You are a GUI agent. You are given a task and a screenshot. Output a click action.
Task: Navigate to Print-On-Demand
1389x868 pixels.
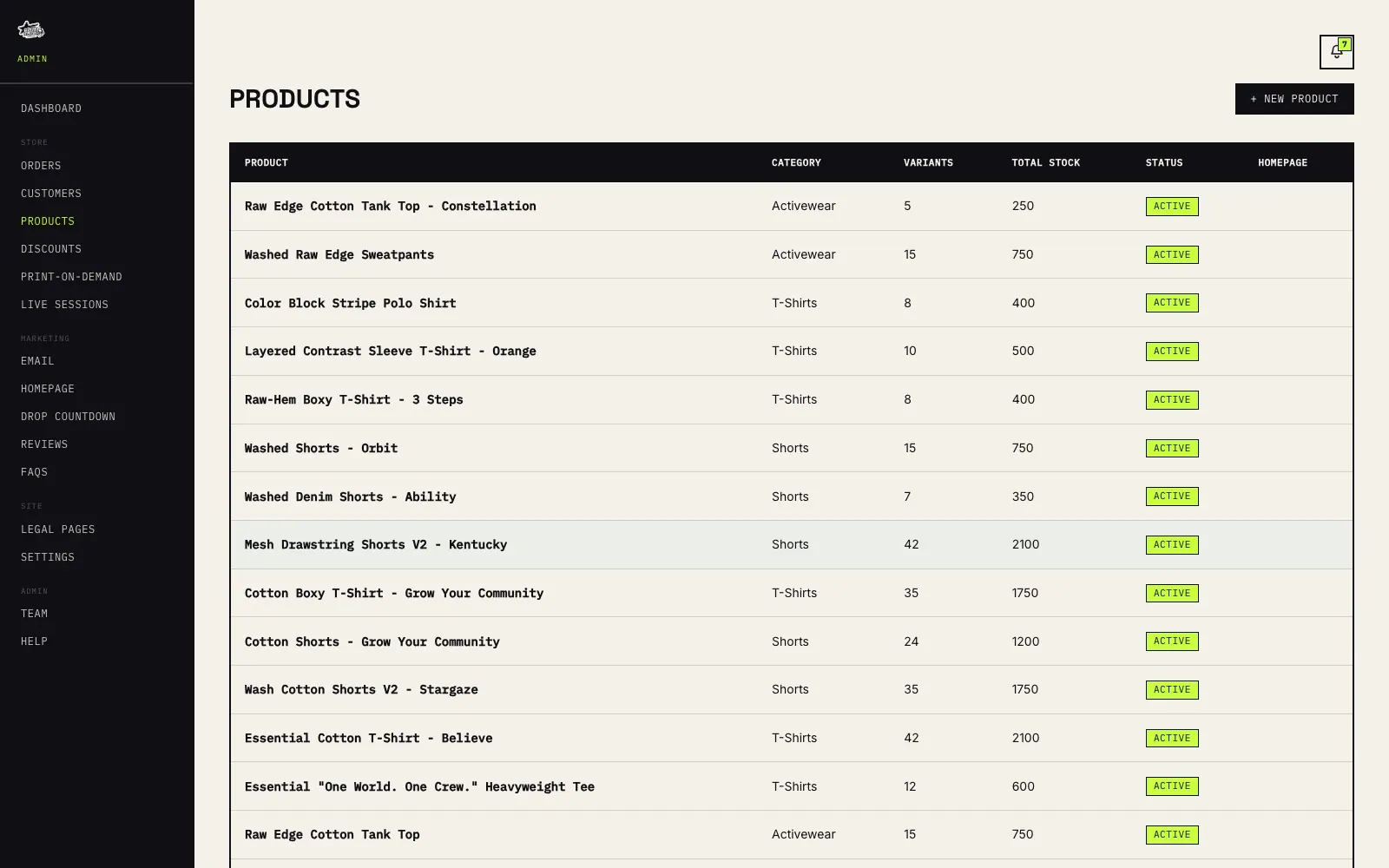pos(71,277)
